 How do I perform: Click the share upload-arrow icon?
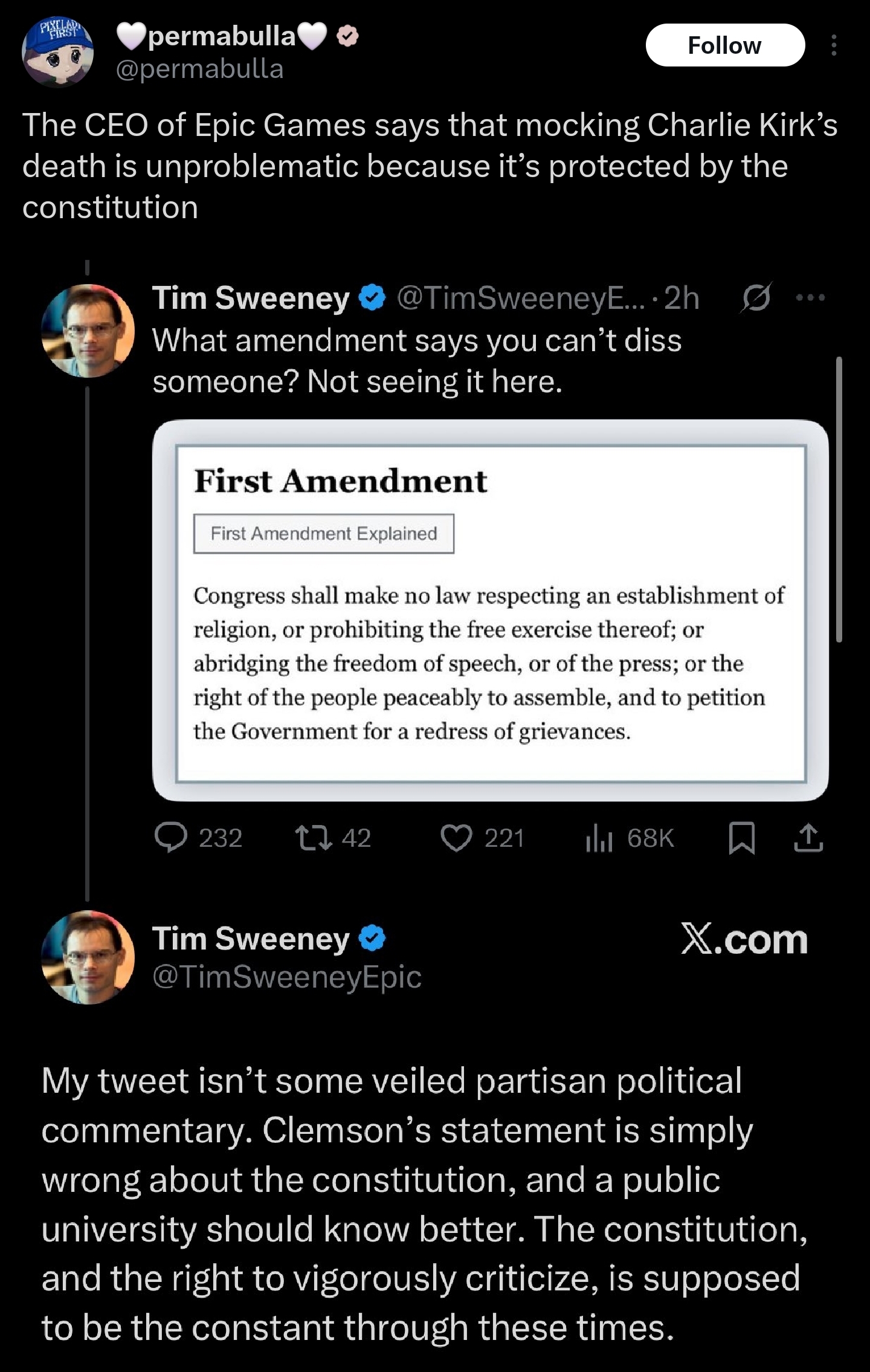click(x=808, y=838)
